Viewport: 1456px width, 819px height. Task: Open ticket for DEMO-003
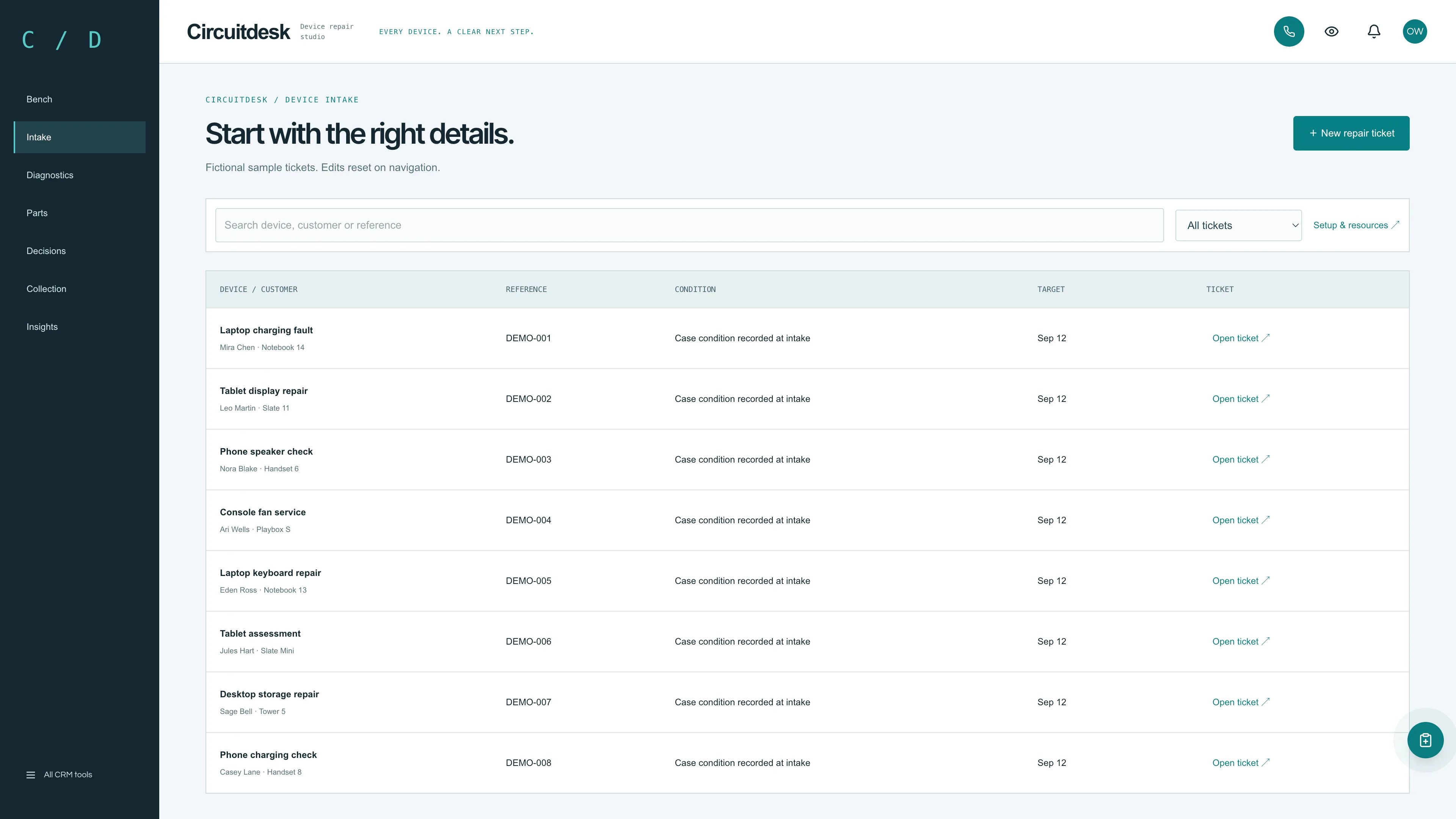1241,460
